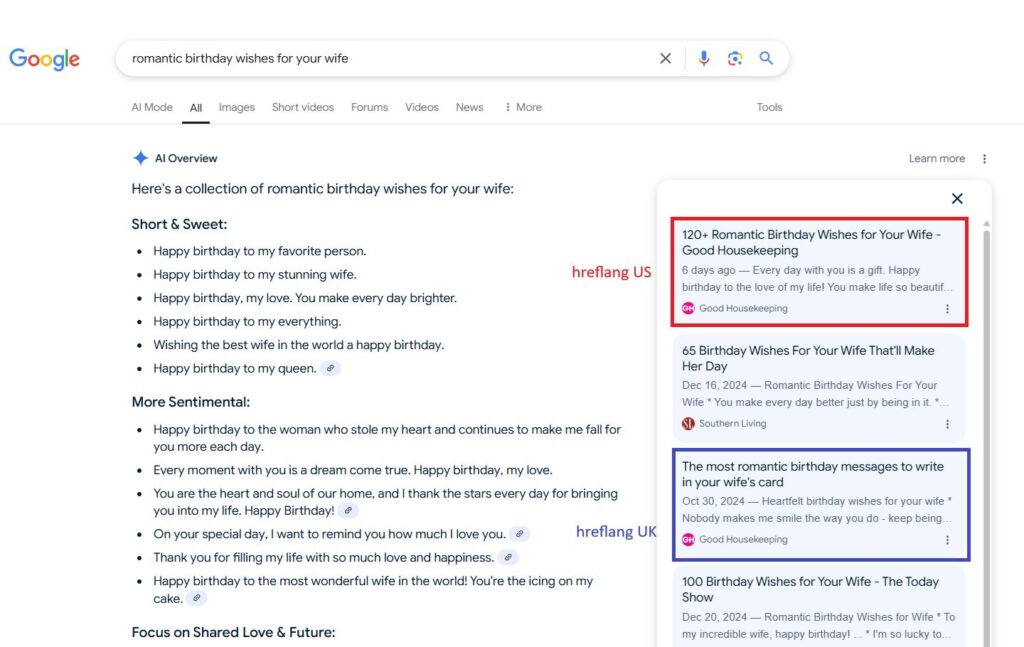Close the sources side panel

click(x=957, y=199)
